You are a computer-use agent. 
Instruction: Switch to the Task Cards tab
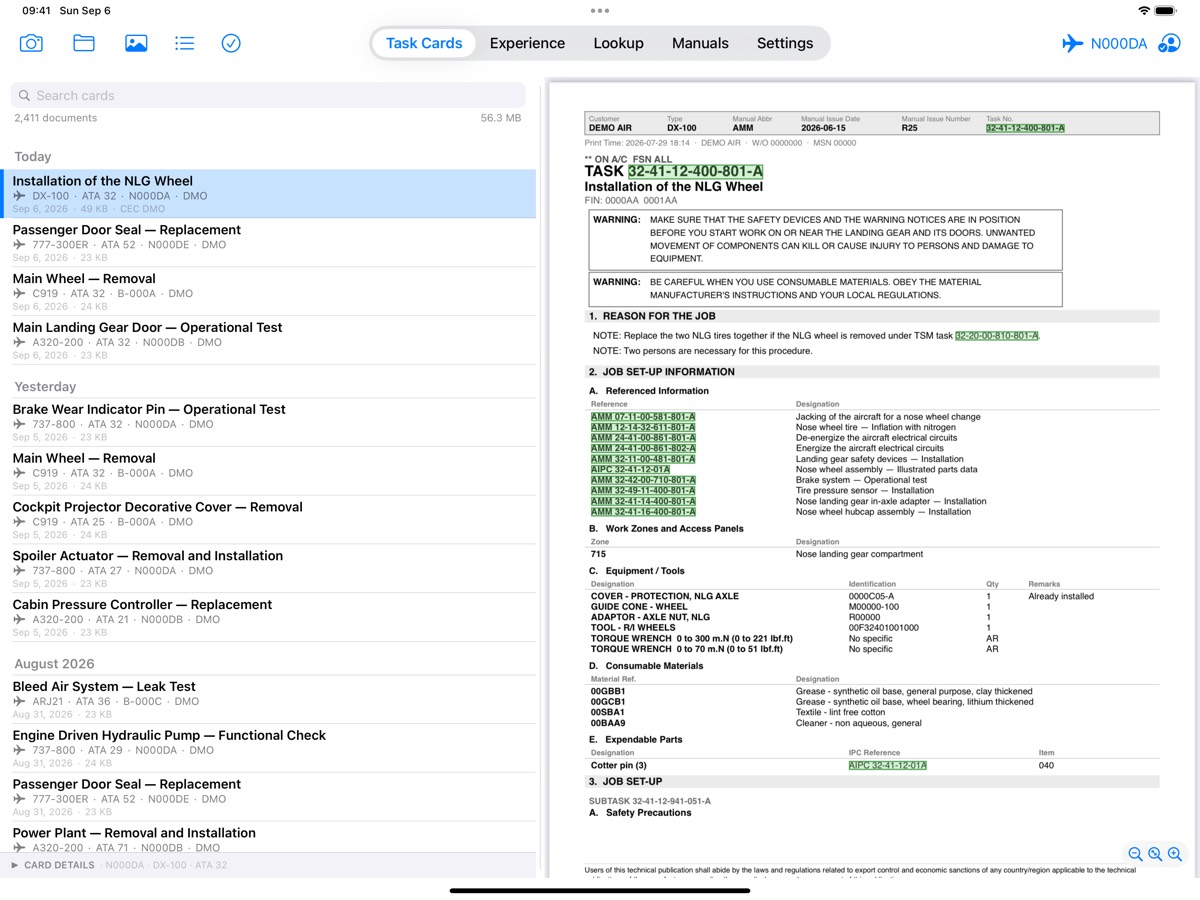click(x=424, y=43)
